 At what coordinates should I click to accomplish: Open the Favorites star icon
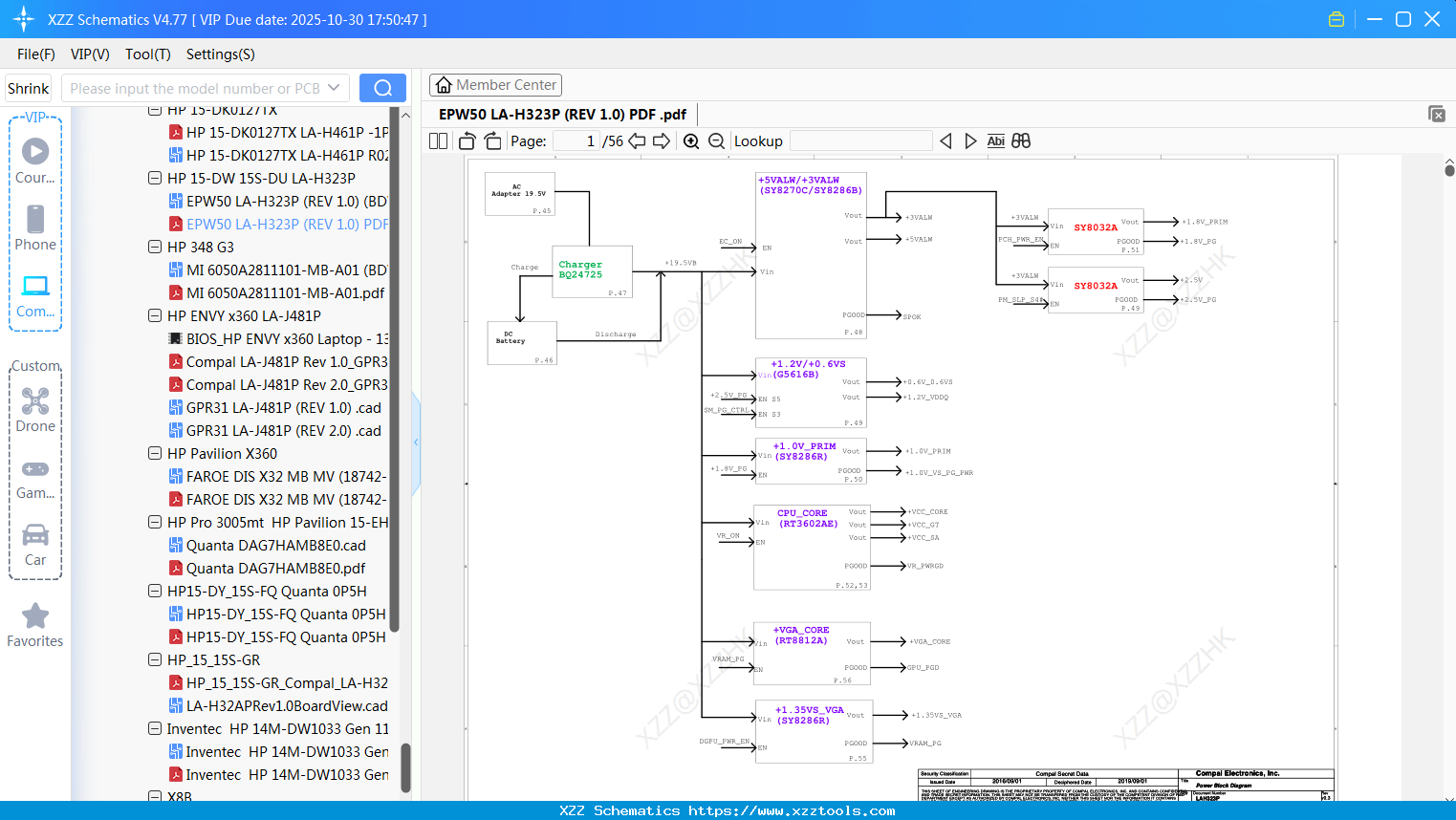tap(35, 625)
